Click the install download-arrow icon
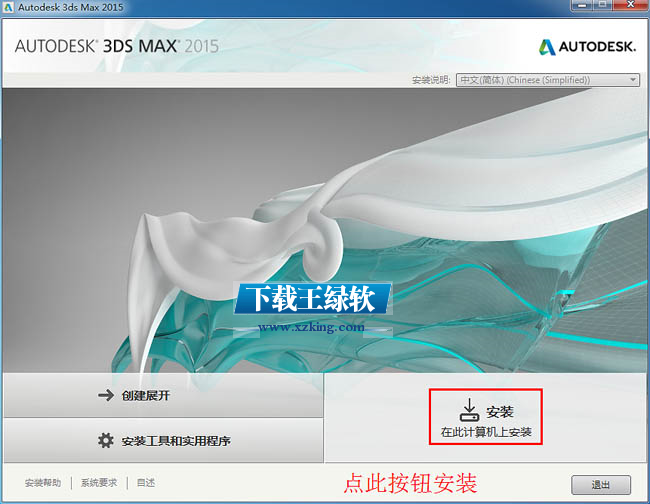 (469, 410)
